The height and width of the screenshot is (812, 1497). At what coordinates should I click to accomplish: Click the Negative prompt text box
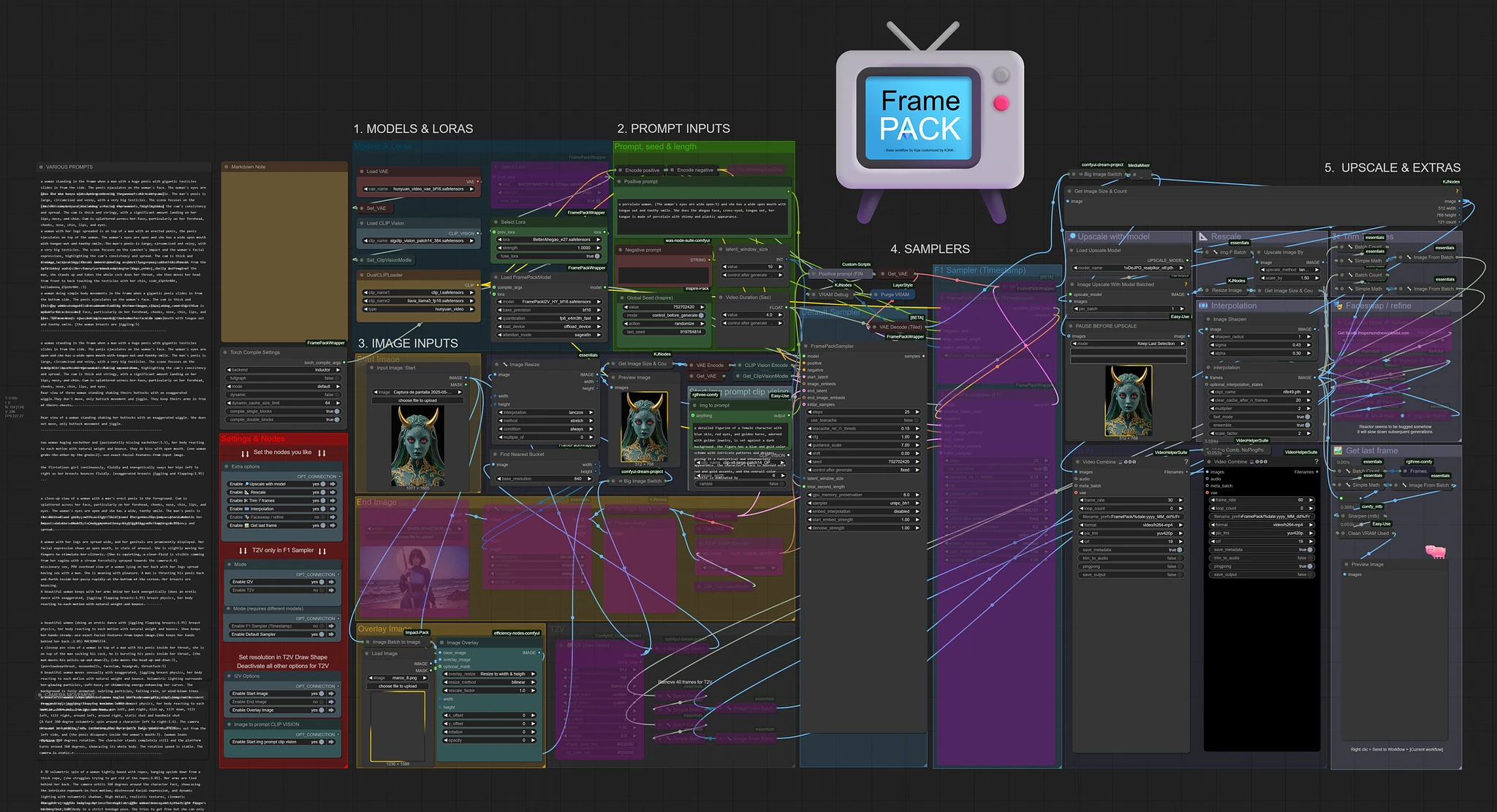tap(664, 275)
